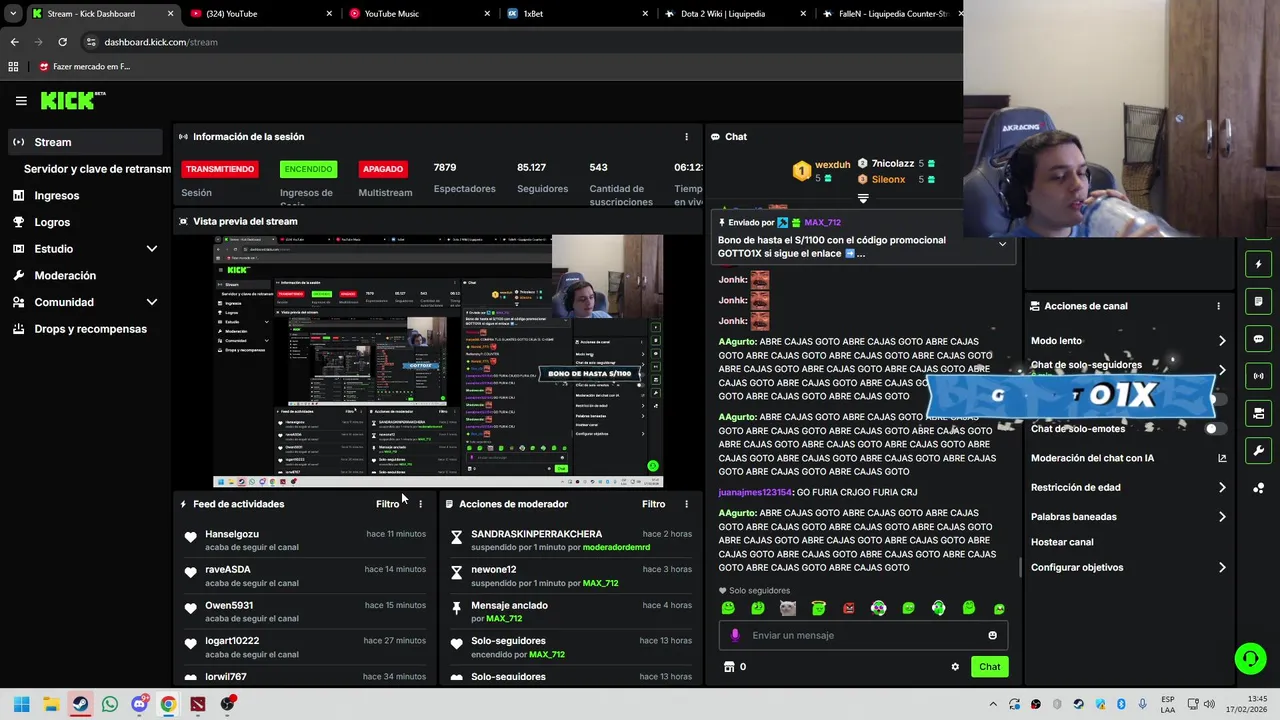Reload the page with browser refresh button
This screenshot has width=1280, height=720.
[x=62, y=42]
